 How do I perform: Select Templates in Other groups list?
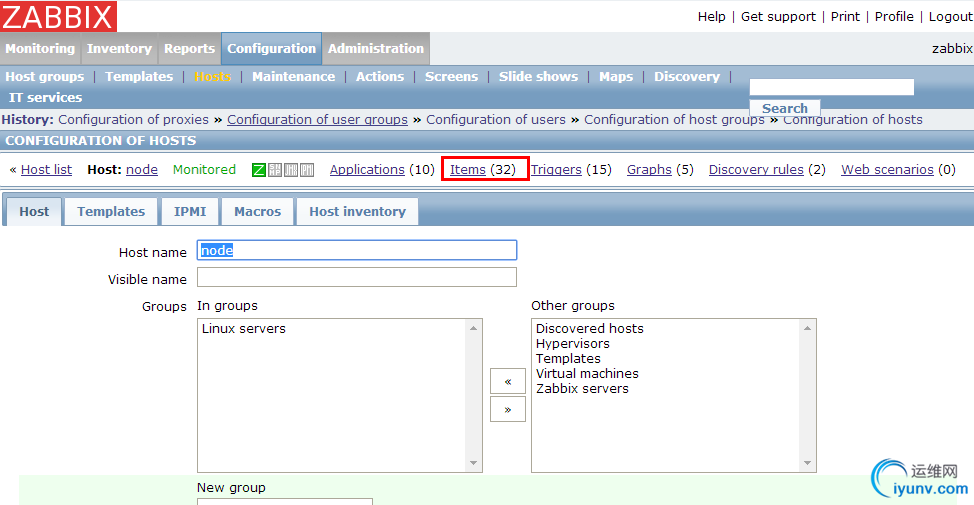pos(568,358)
